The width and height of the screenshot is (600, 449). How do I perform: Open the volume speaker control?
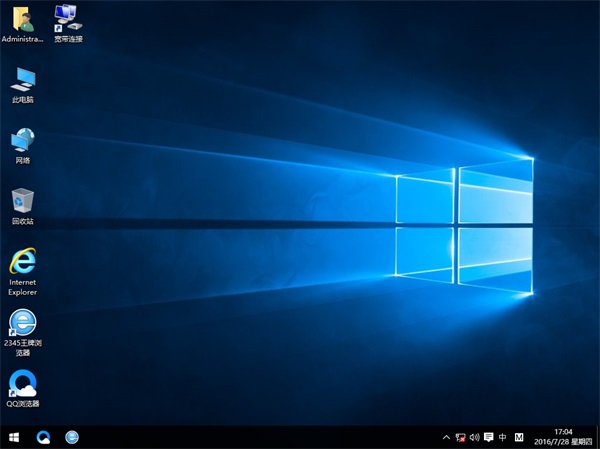(x=473, y=437)
